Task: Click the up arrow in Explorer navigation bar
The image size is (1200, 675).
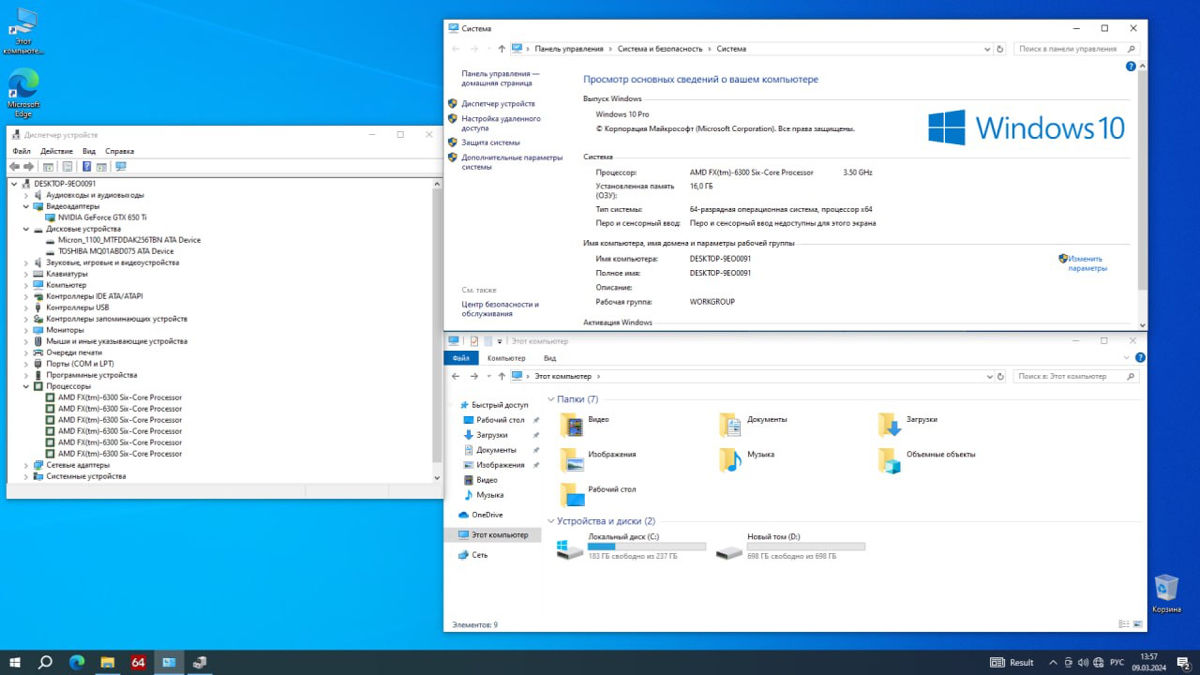Action: coord(501,376)
